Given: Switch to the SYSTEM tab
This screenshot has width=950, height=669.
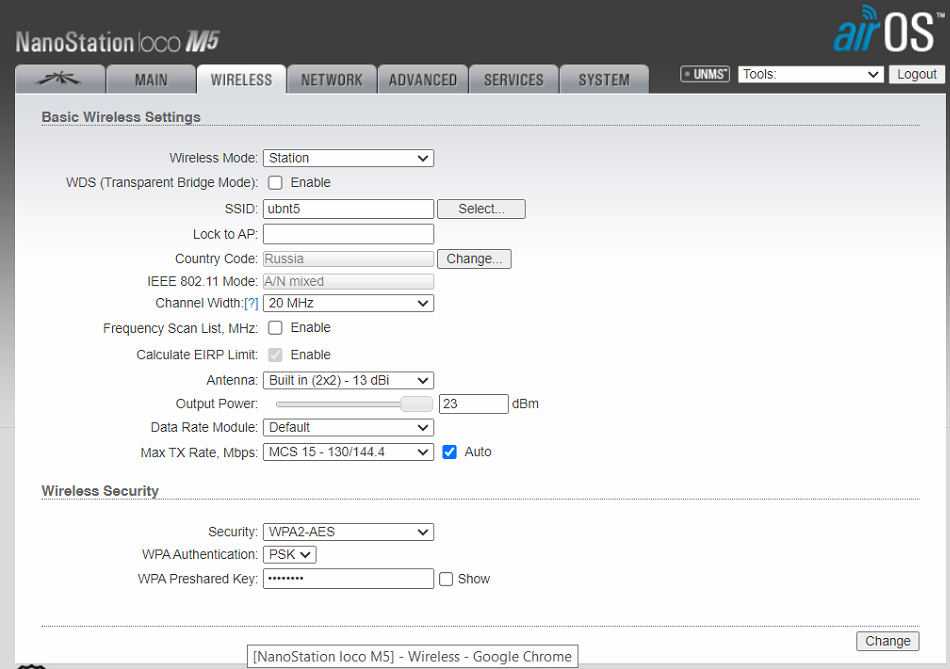Looking at the screenshot, I should tap(604, 79).
